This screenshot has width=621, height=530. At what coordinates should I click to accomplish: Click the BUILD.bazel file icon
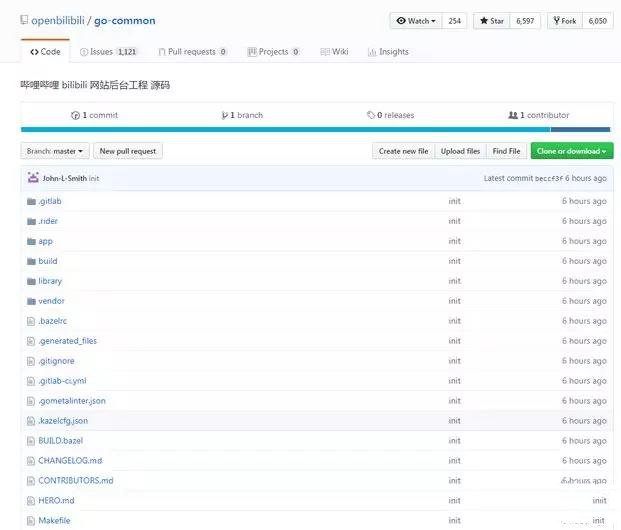31,441
